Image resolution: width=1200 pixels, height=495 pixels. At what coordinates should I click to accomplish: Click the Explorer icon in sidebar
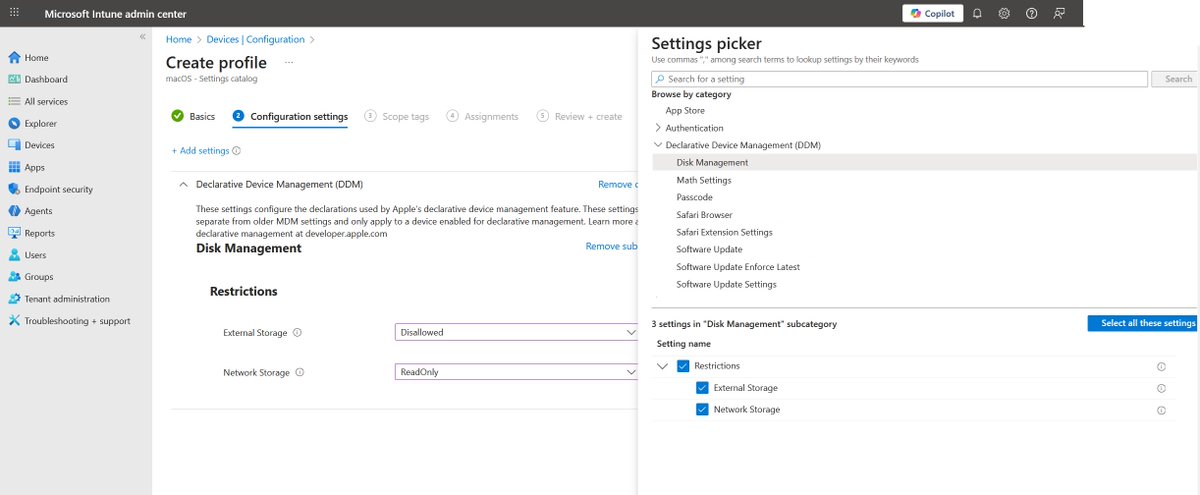15,123
